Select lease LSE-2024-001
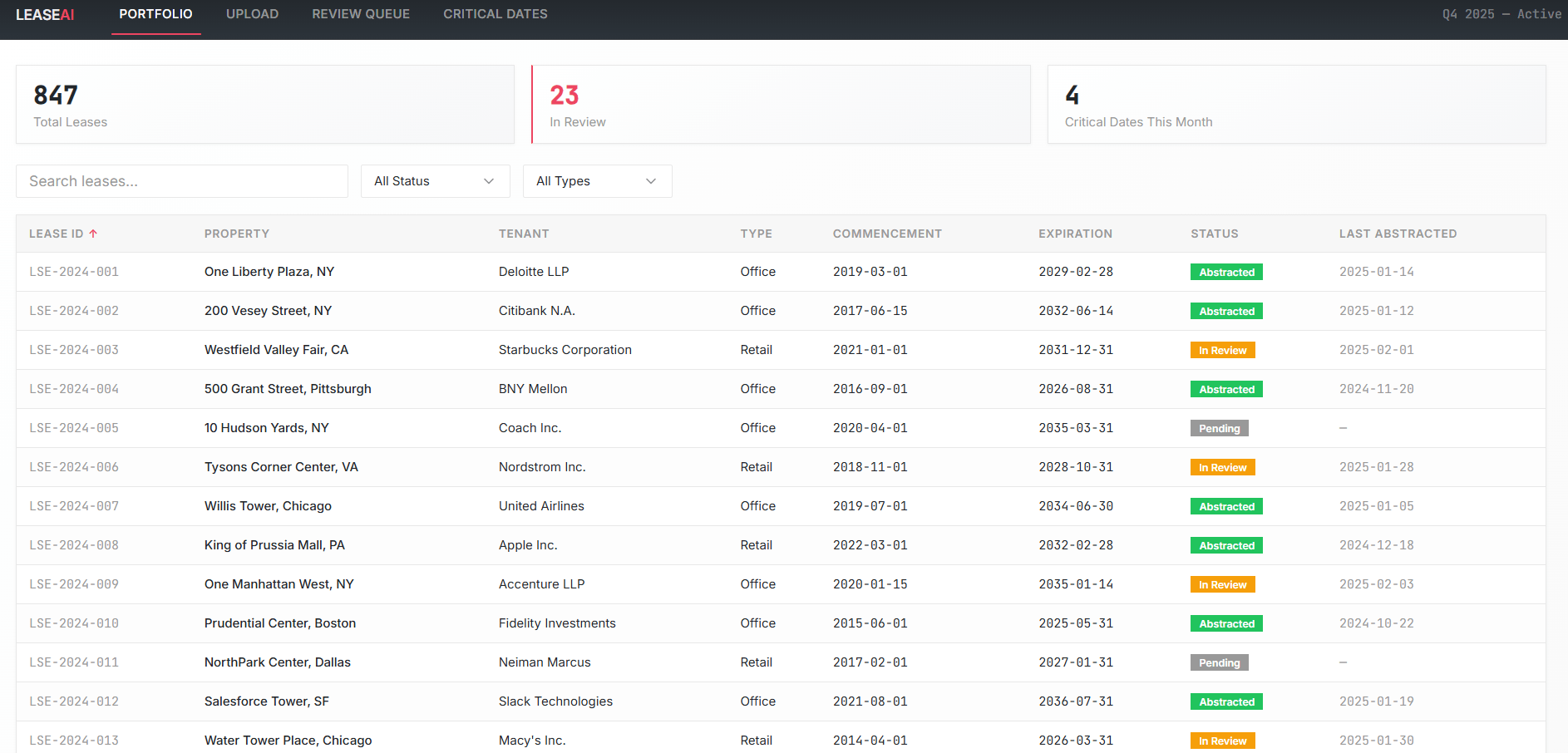Screen dimensions: 1568x753 (x=74, y=272)
